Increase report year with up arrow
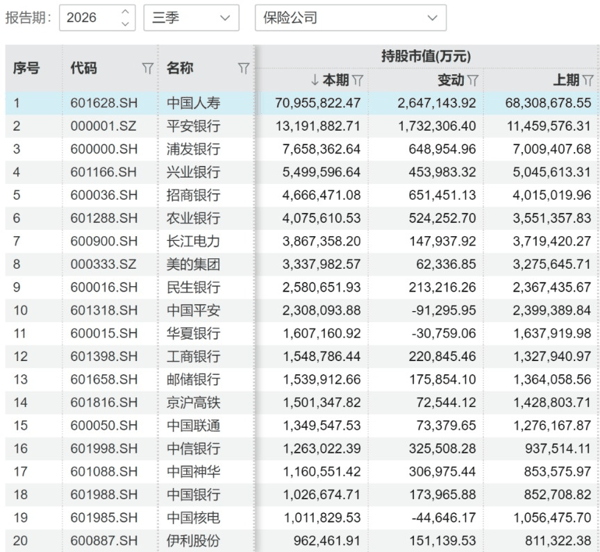Image resolution: width=600 pixels, height=552 pixels. click(x=125, y=12)
